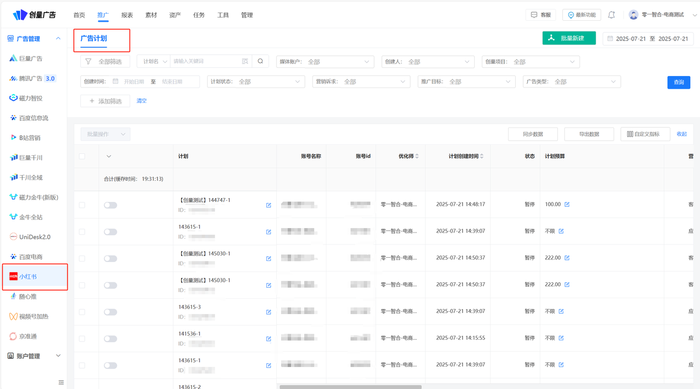Toggle the switch for plan 141536-1

(x=110, y=339)
